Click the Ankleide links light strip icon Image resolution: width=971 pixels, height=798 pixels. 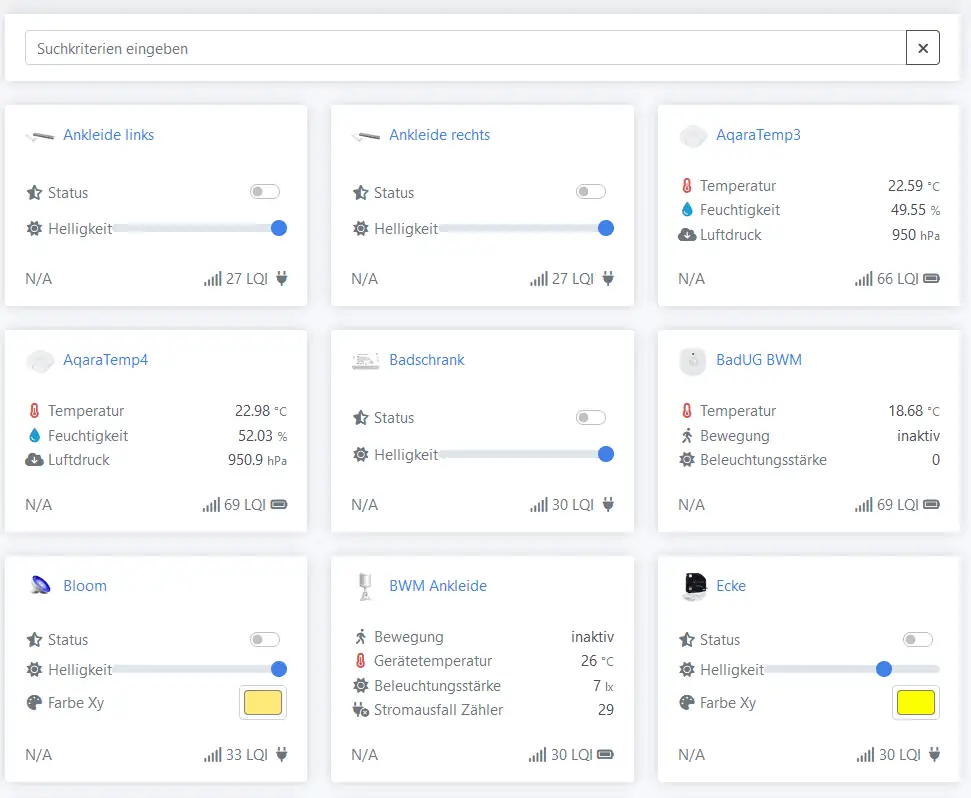pos(40,136)
